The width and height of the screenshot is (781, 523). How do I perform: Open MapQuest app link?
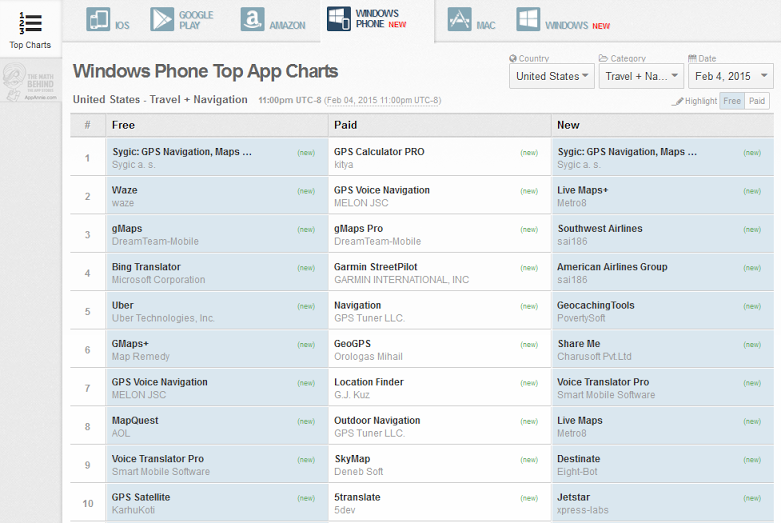(135, 420)
